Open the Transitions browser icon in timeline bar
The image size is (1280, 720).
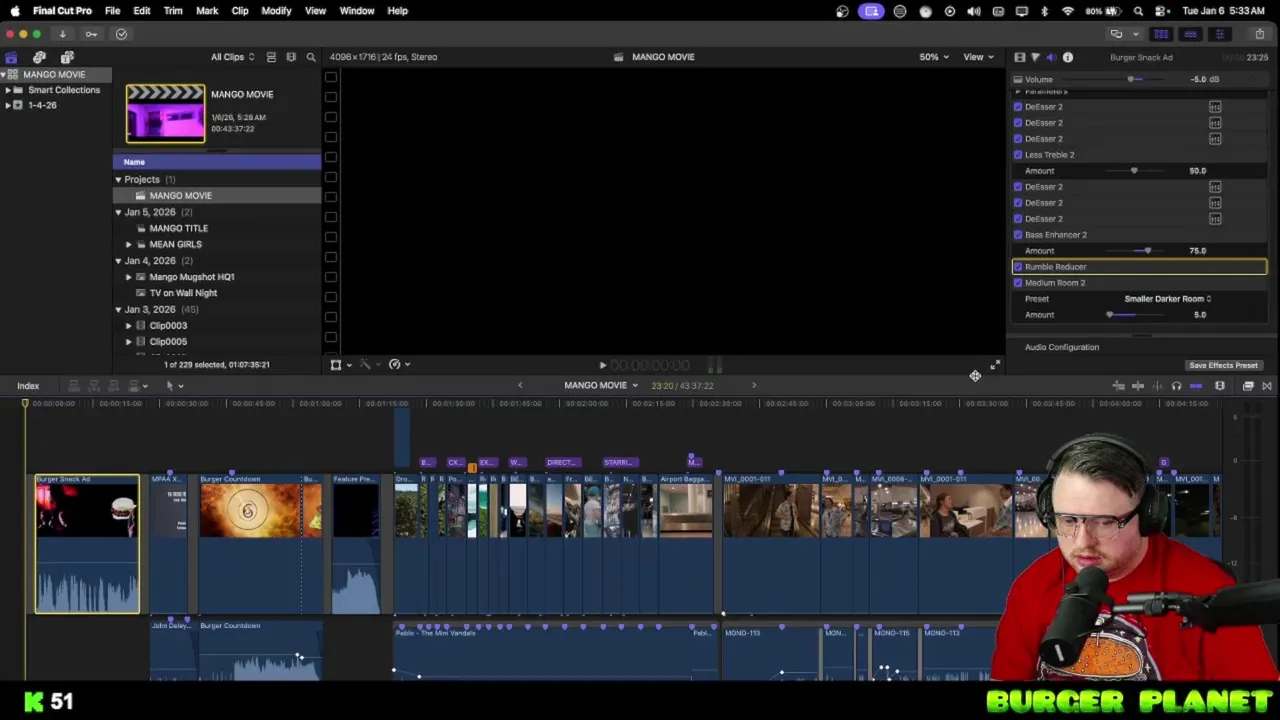coord(1267,386)
